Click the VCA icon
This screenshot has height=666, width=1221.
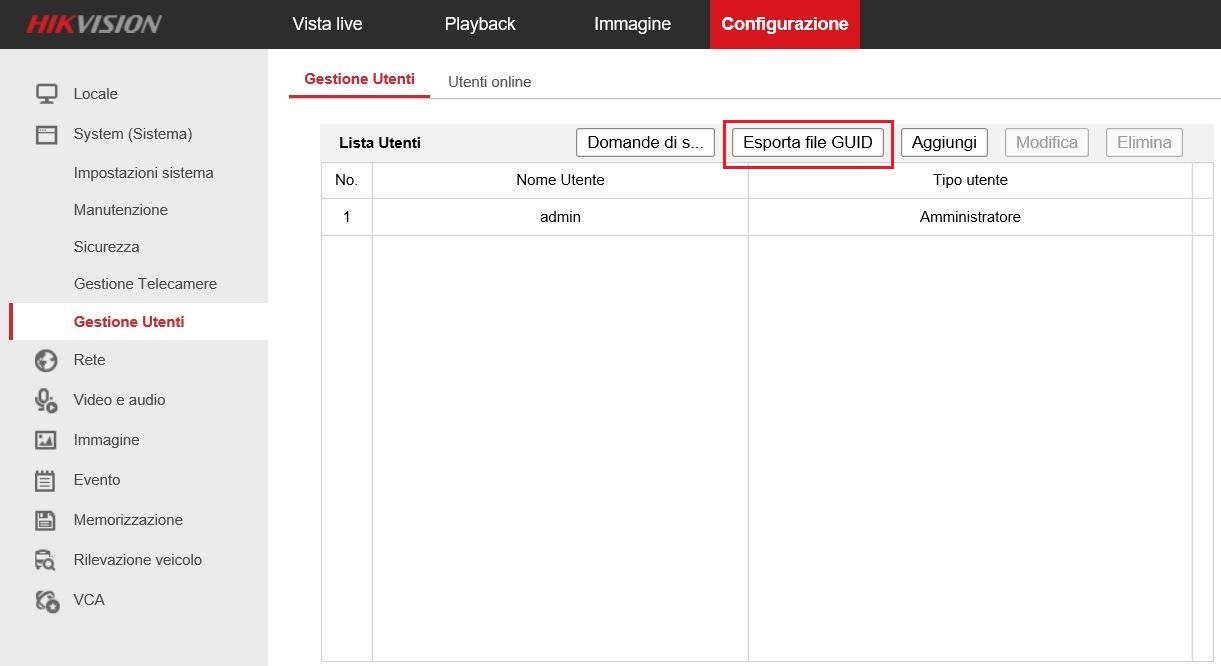point(46,600)
